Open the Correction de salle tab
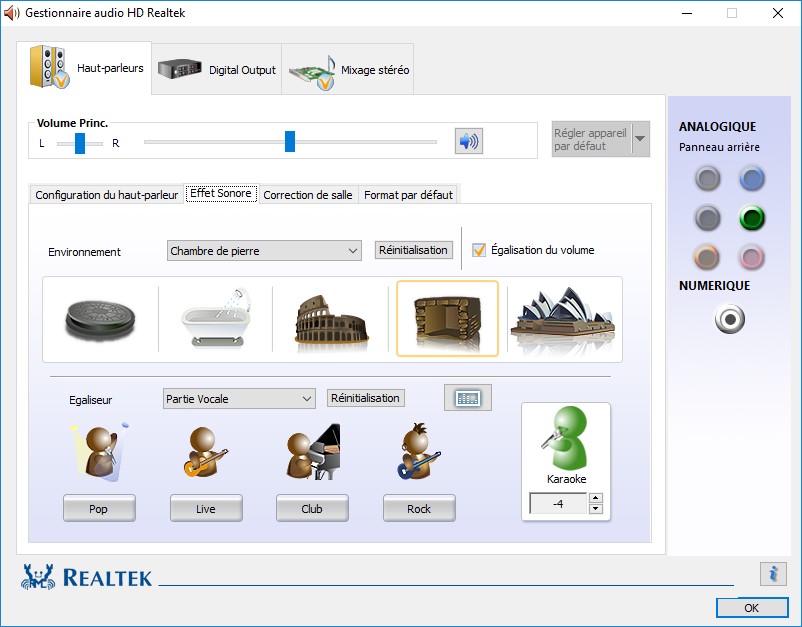Viewport: 802px width, 627px height. tap(307, 195)
